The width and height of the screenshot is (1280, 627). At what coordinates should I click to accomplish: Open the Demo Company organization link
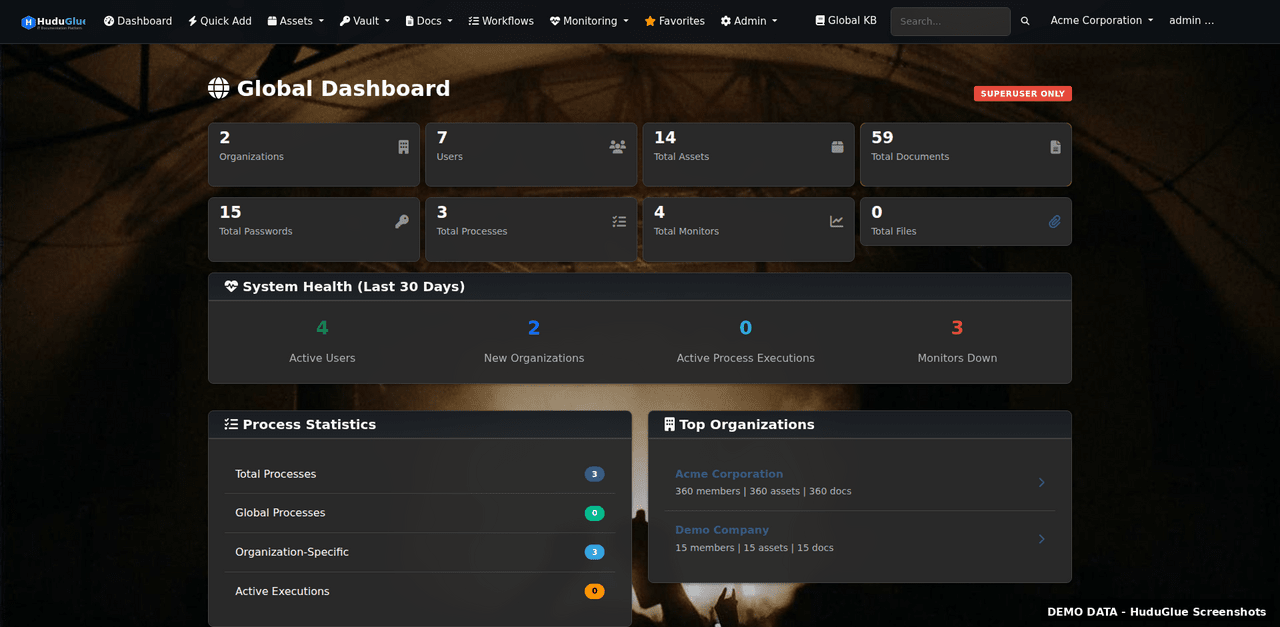[722, 530]
